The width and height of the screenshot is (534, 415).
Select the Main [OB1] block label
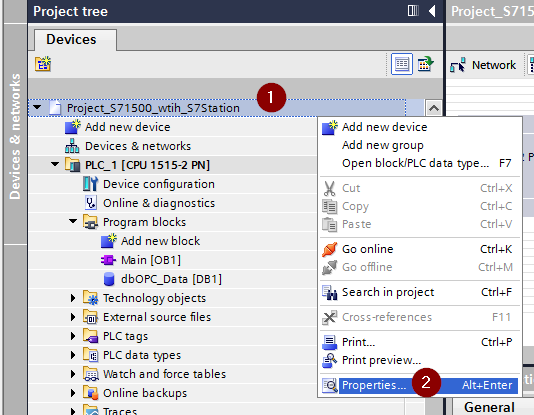click(x=151, y=260)
